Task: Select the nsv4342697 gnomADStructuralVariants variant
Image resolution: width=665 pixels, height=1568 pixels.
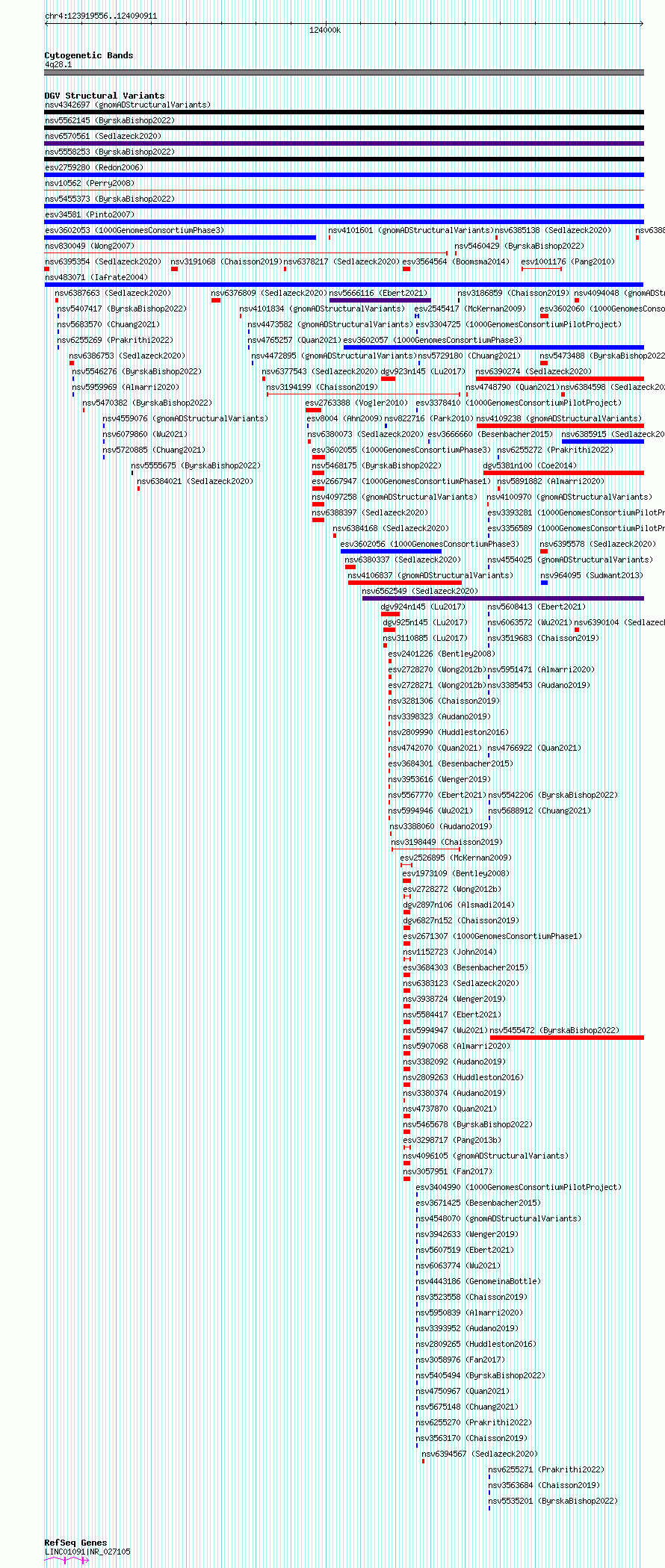Action: pos(128,105)
